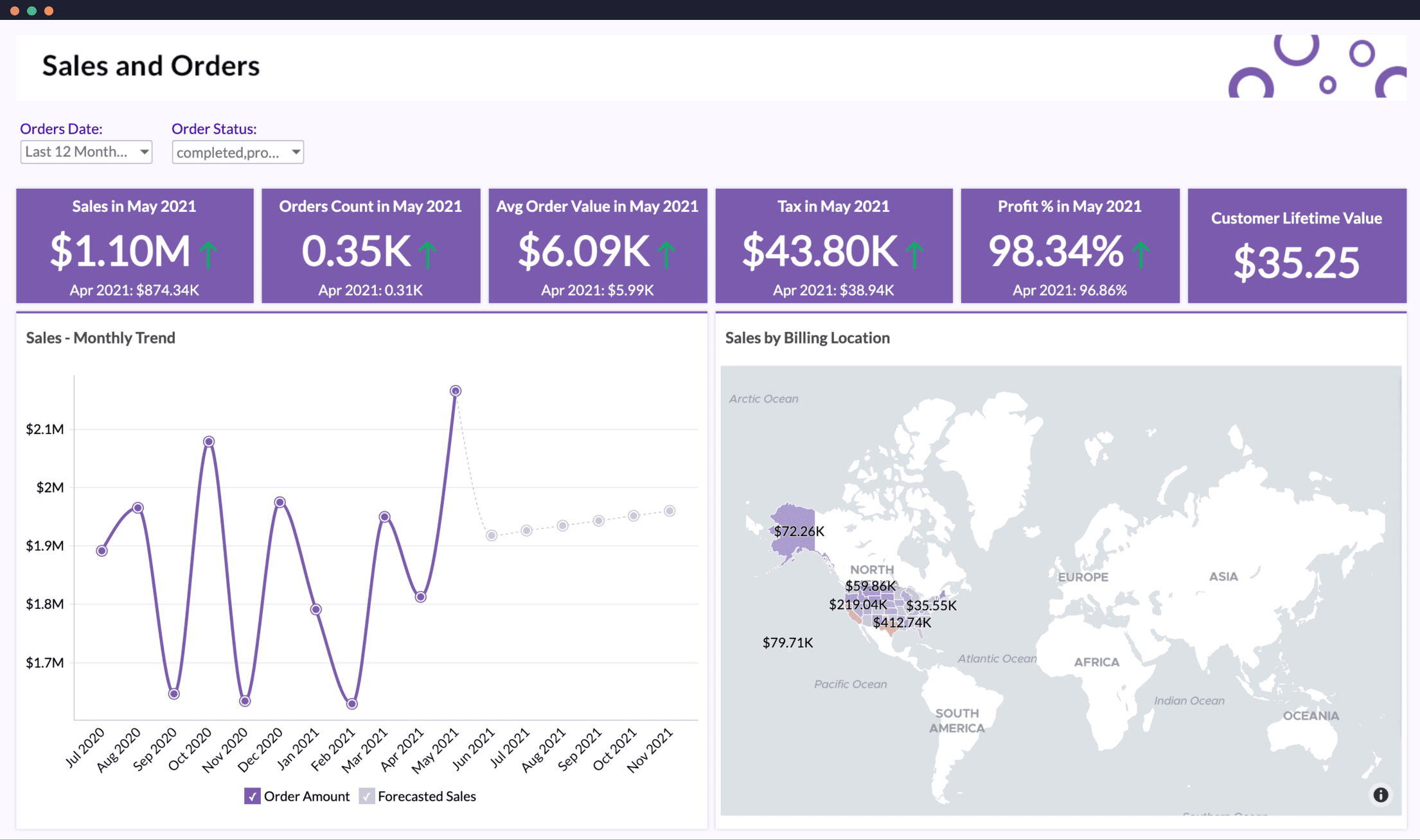Click the Order Status dropdown arrow
Viewport: 1420px width, 840px height.
296,152
